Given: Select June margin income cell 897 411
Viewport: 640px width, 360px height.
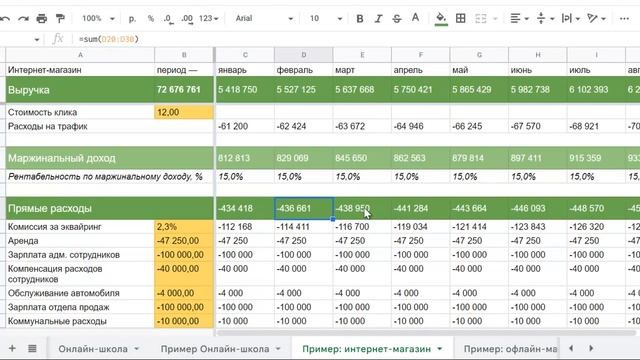Looking at the screenshot, I should click(538, 158).
